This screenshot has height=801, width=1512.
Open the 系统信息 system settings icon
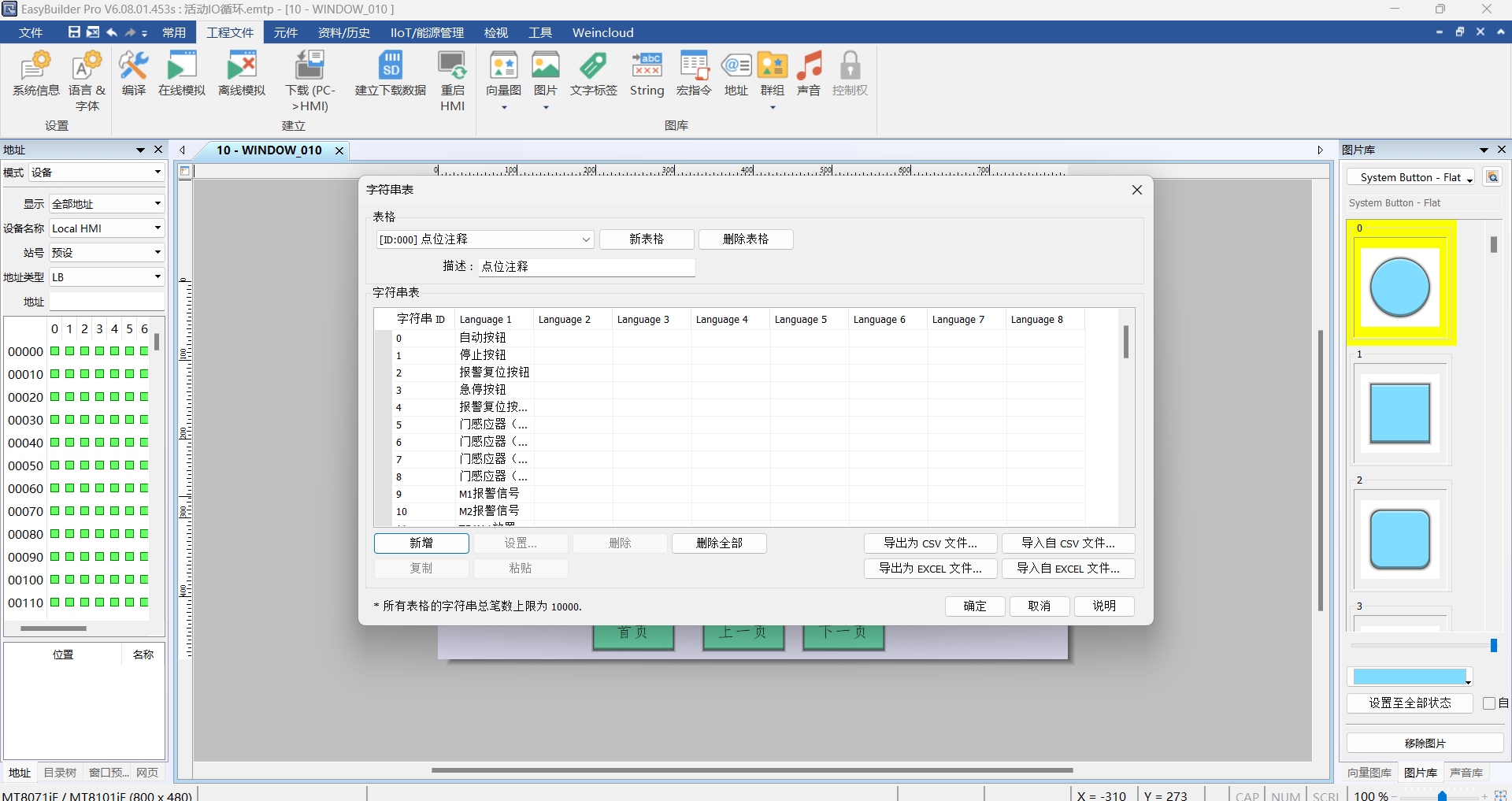35,74
